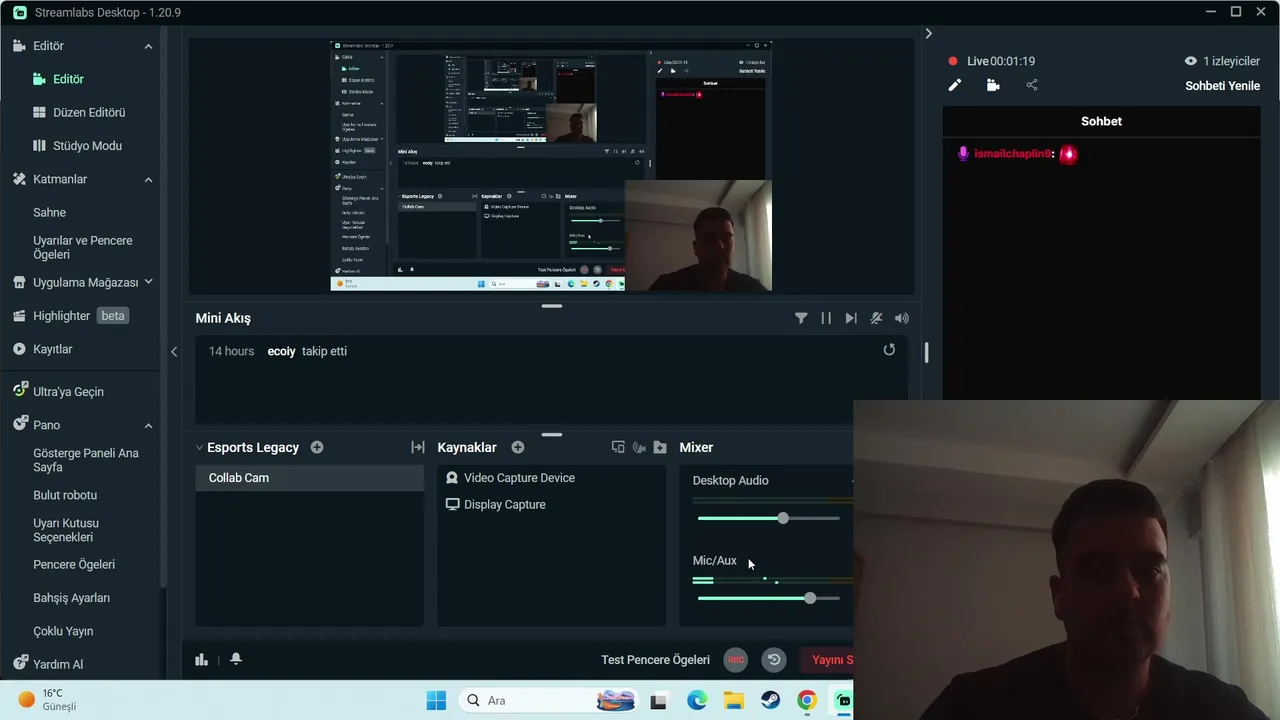Open Çoklu Yayın page
Screen dimensions: 1280x720
pyautogui.click(x=63, y=631)
